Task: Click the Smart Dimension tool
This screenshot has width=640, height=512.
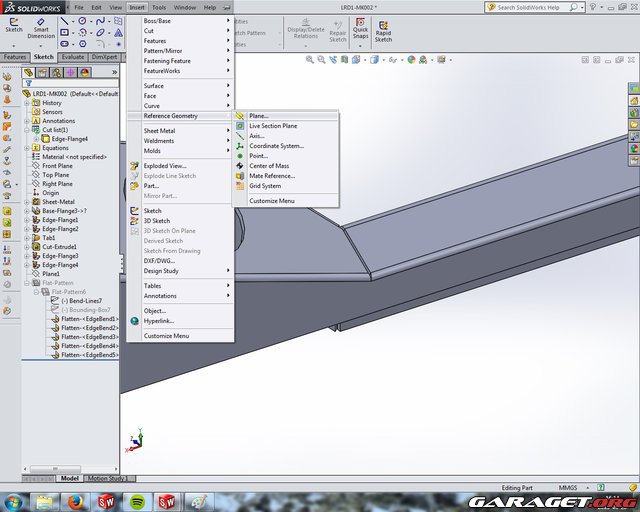Action: (x=41, y=25)
